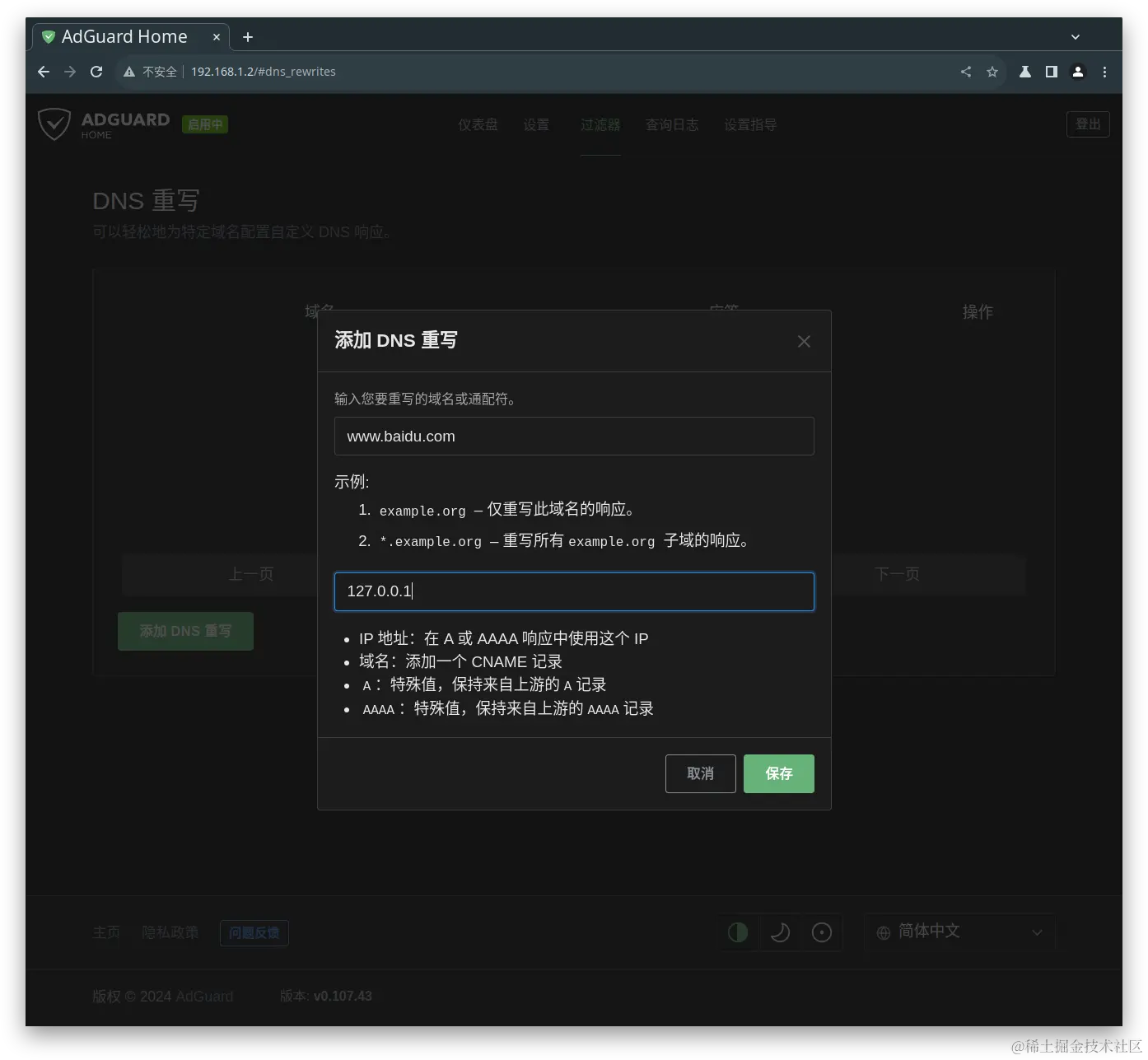Open the browser profile avatar

click(1078, 72)
